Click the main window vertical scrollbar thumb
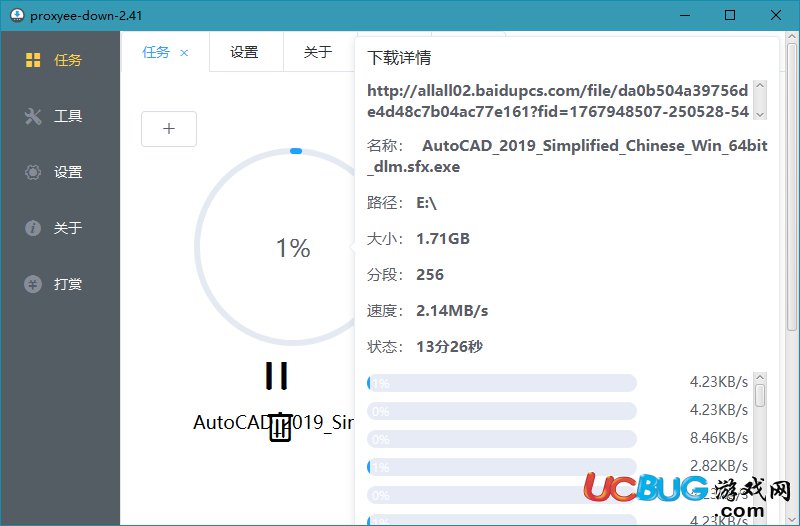 [792, 187]
